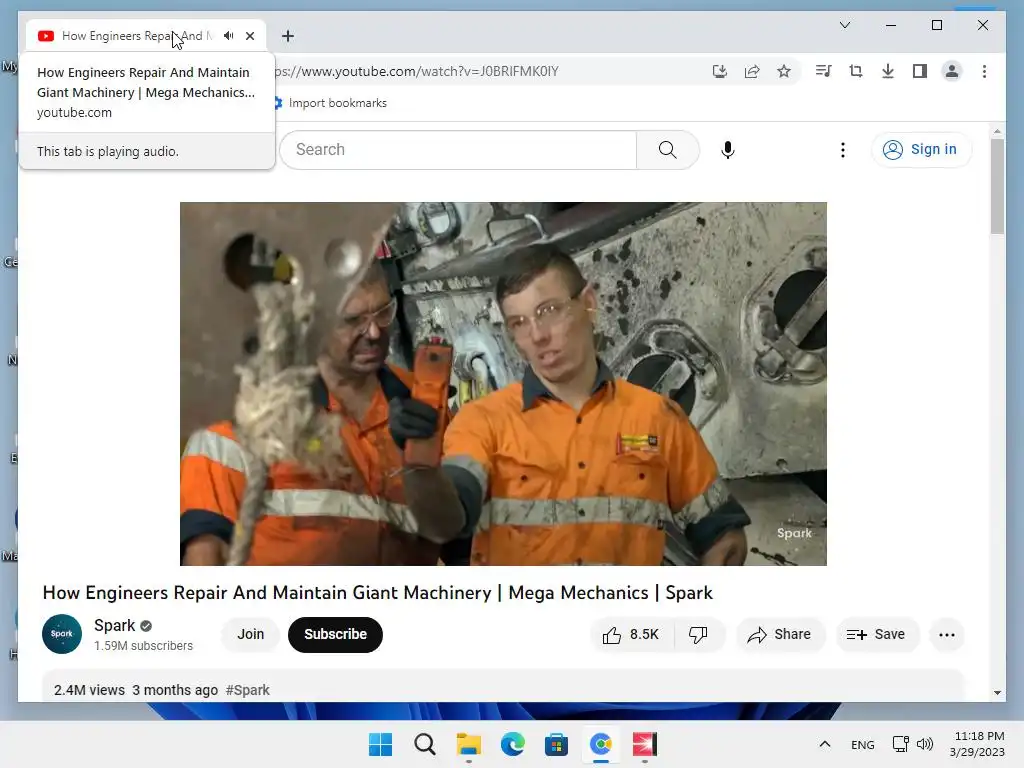Open the taskbar clock and date
Image resolution: width=1024 pixels, height=768 pixels.
pos(978,744)
